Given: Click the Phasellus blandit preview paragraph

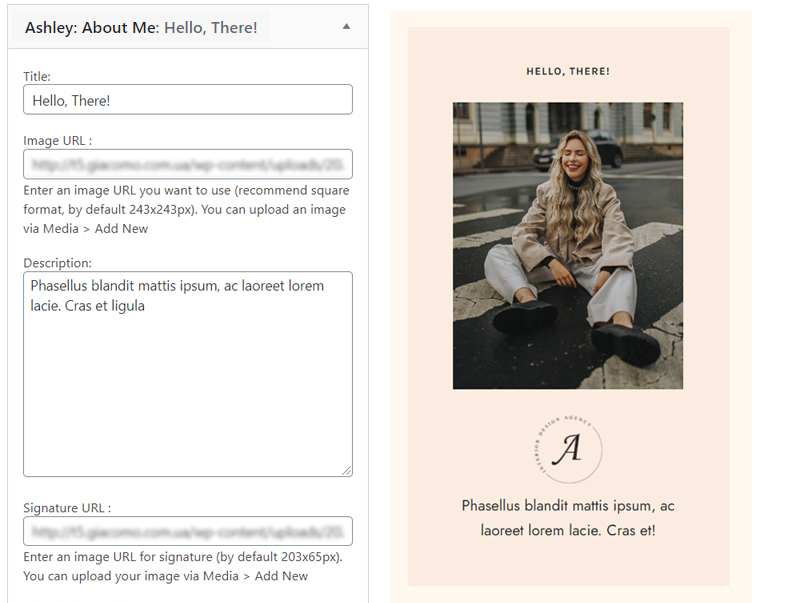Looking at the screenshot, I should tap(567, 518).
